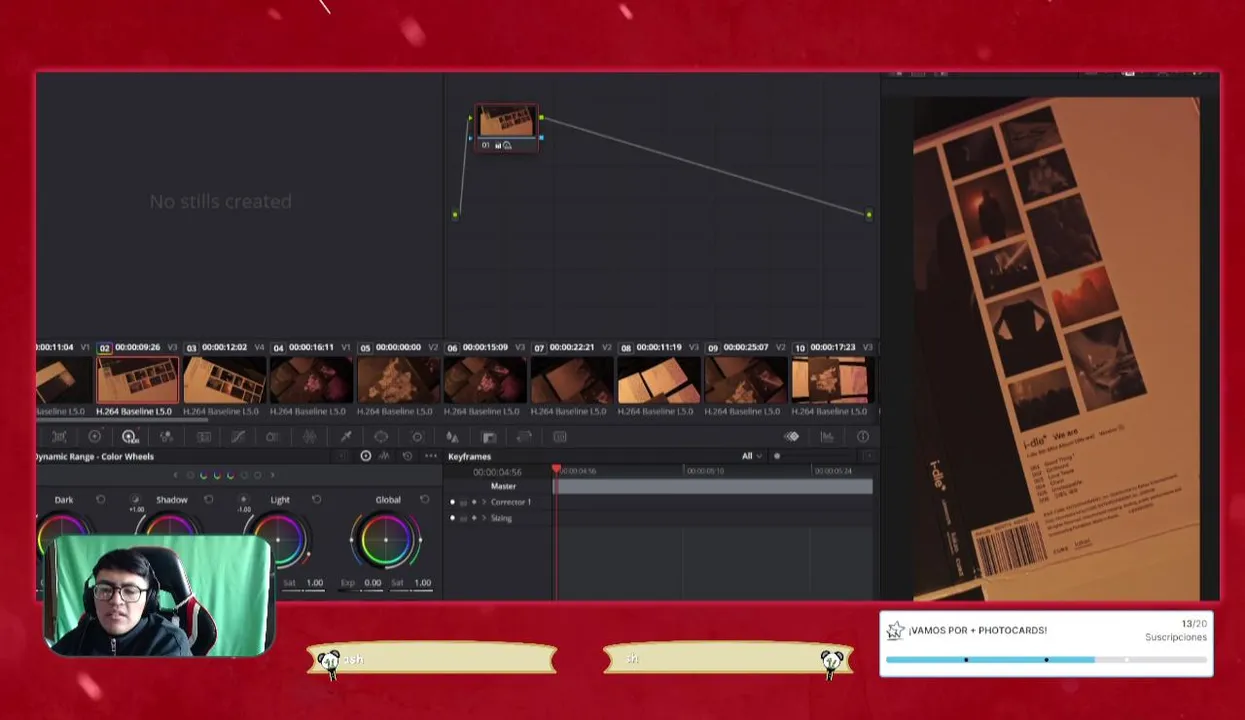
Task: Toggle auto-keyframe diamond for Sizing
Action: [474, 518]
